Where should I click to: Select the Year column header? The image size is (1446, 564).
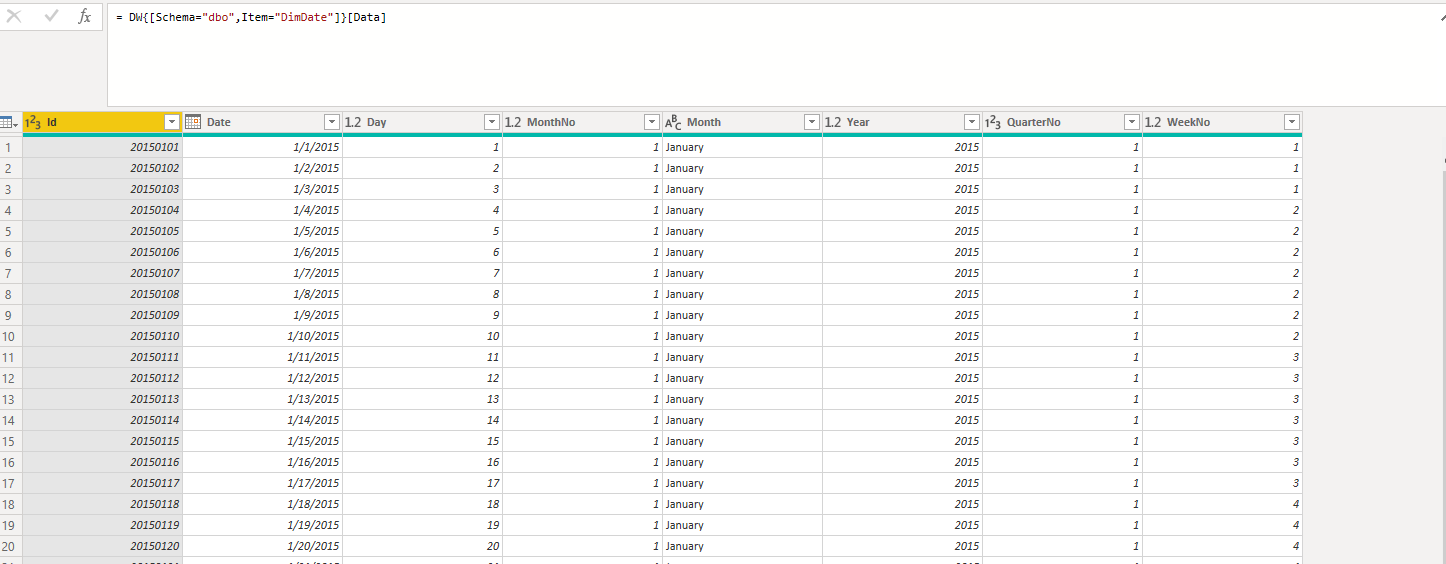click(902, 122)
